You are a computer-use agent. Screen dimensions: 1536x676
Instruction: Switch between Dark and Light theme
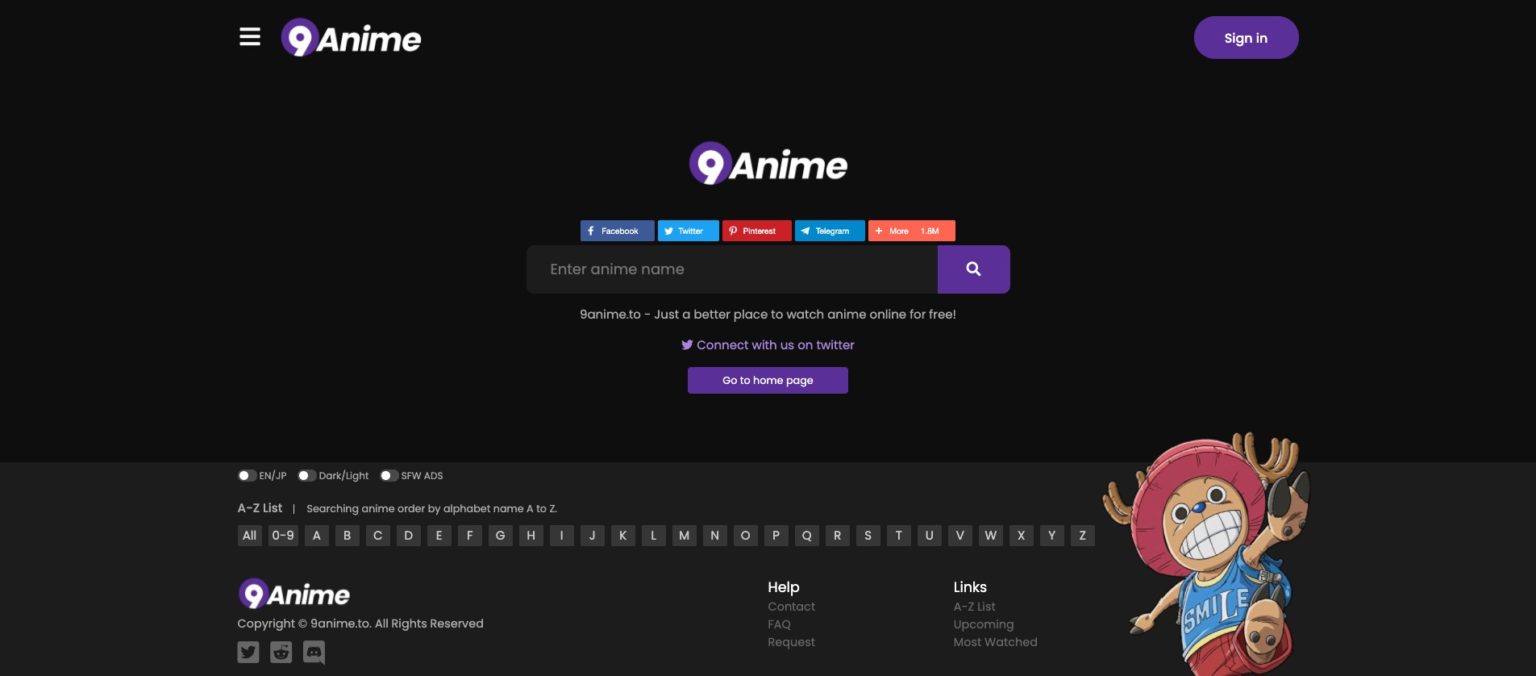pyautogui.click(x=306, y=475)
